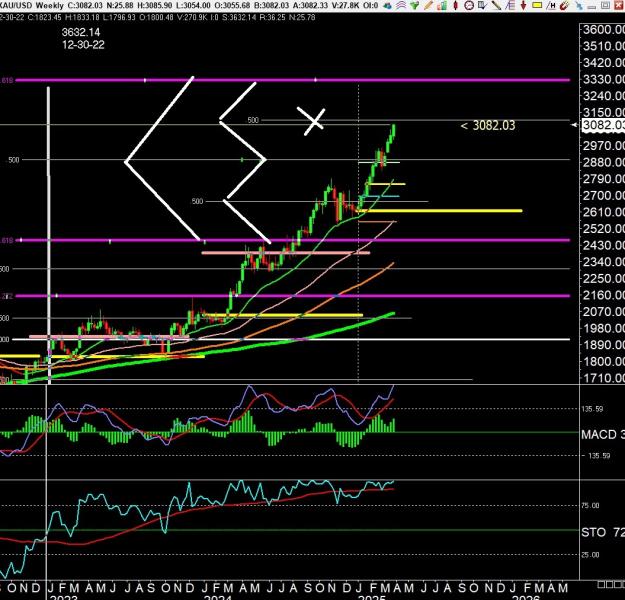The width and height of the screenshot is (625, 600).
Task: Select the Fibonacci retracement lines tool
Action: tap(510, 6)
